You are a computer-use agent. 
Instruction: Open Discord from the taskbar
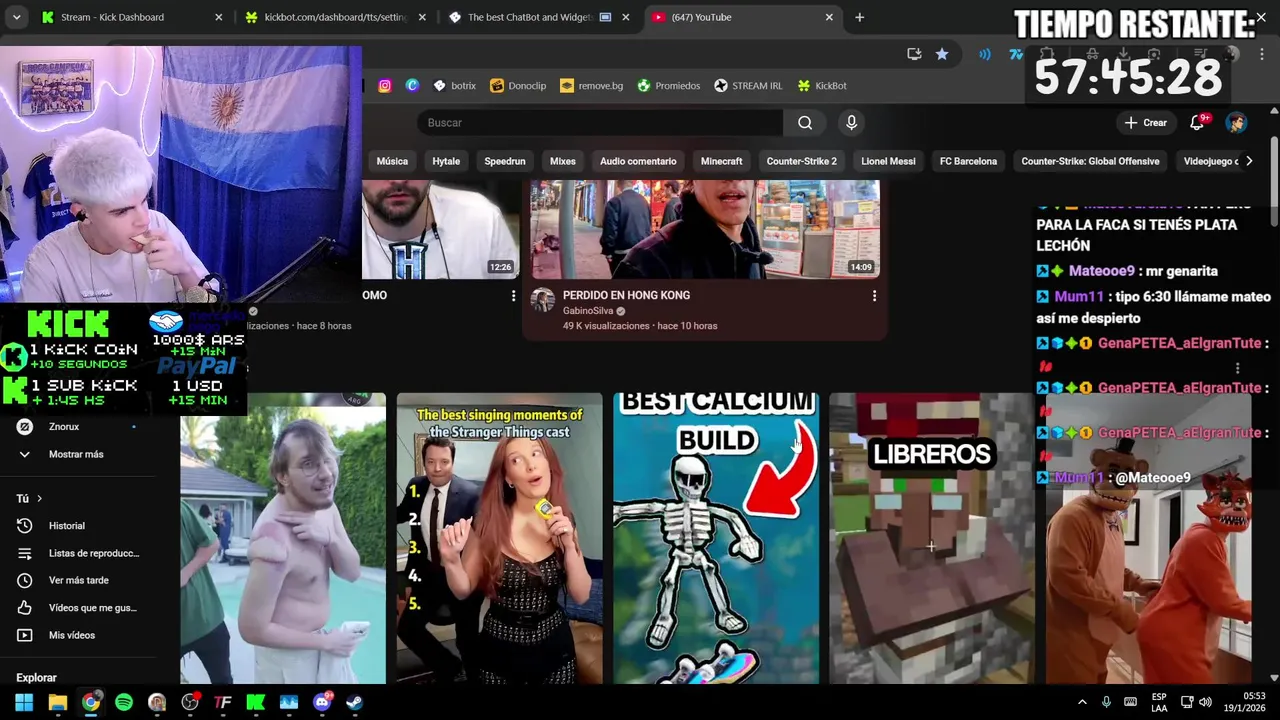pos(322,702)
